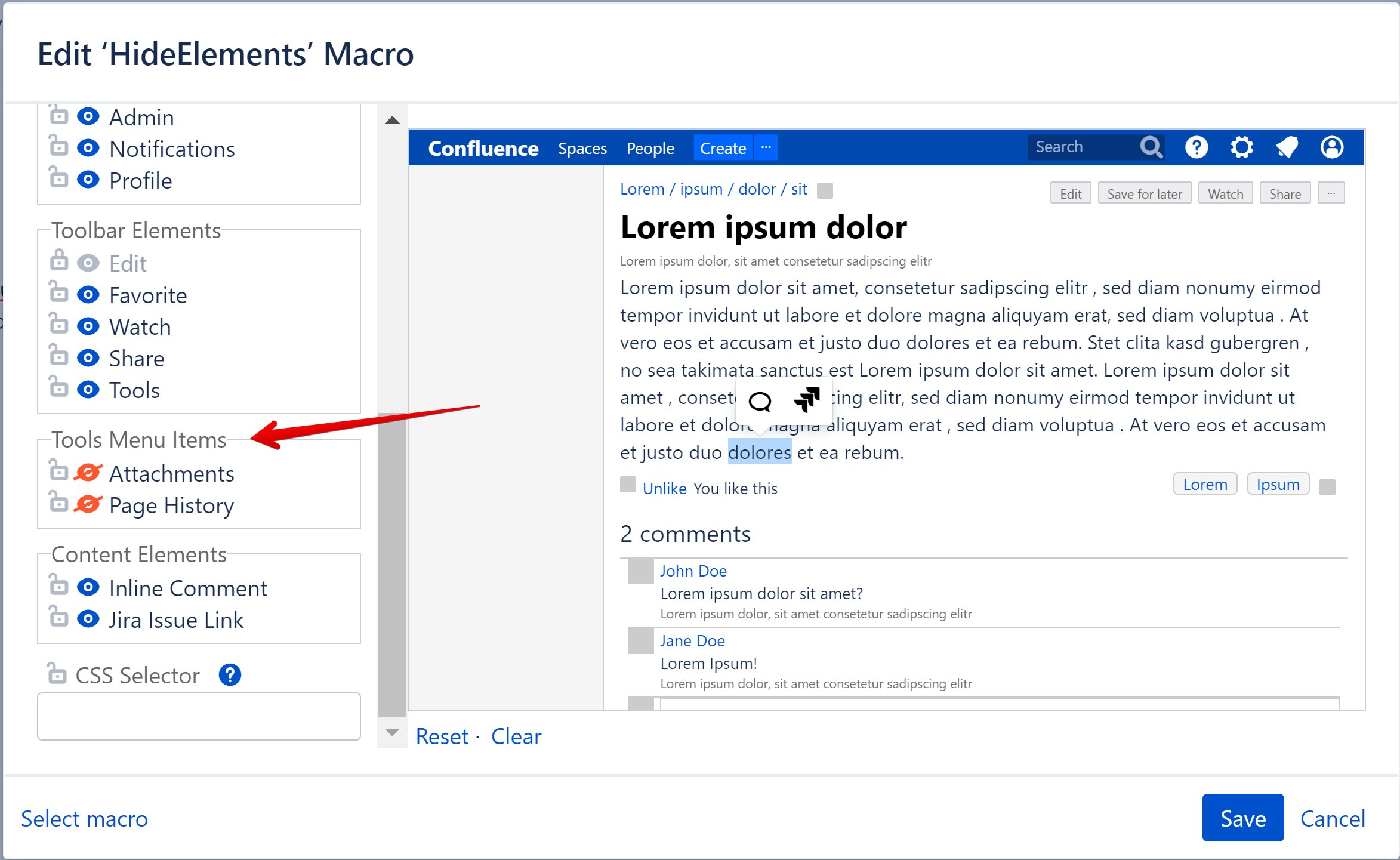Click the lock icon next to Attachments

pos(58,470)
